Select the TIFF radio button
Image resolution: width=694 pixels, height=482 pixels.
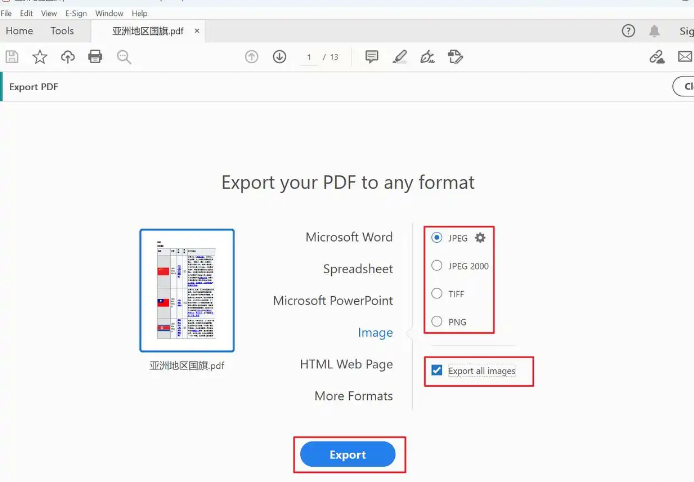click(x=436, y=293)
